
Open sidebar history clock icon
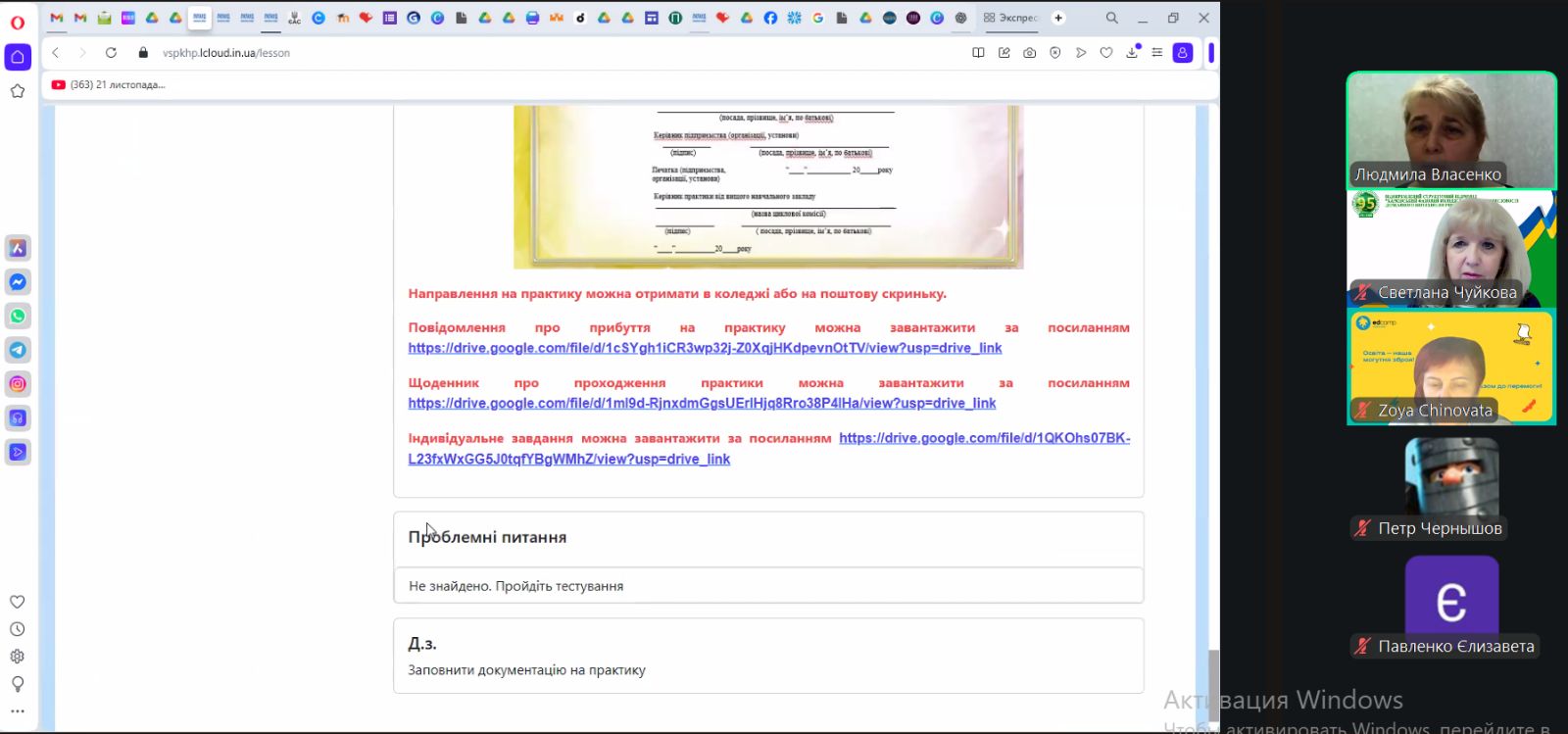[18, 629]
